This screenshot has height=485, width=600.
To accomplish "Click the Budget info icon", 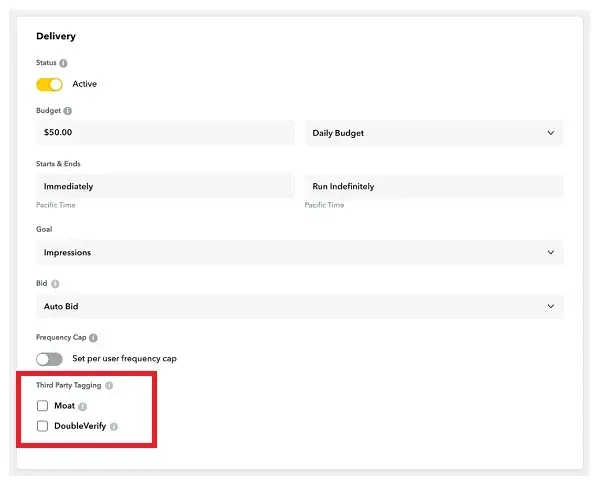I will [67, 111].
